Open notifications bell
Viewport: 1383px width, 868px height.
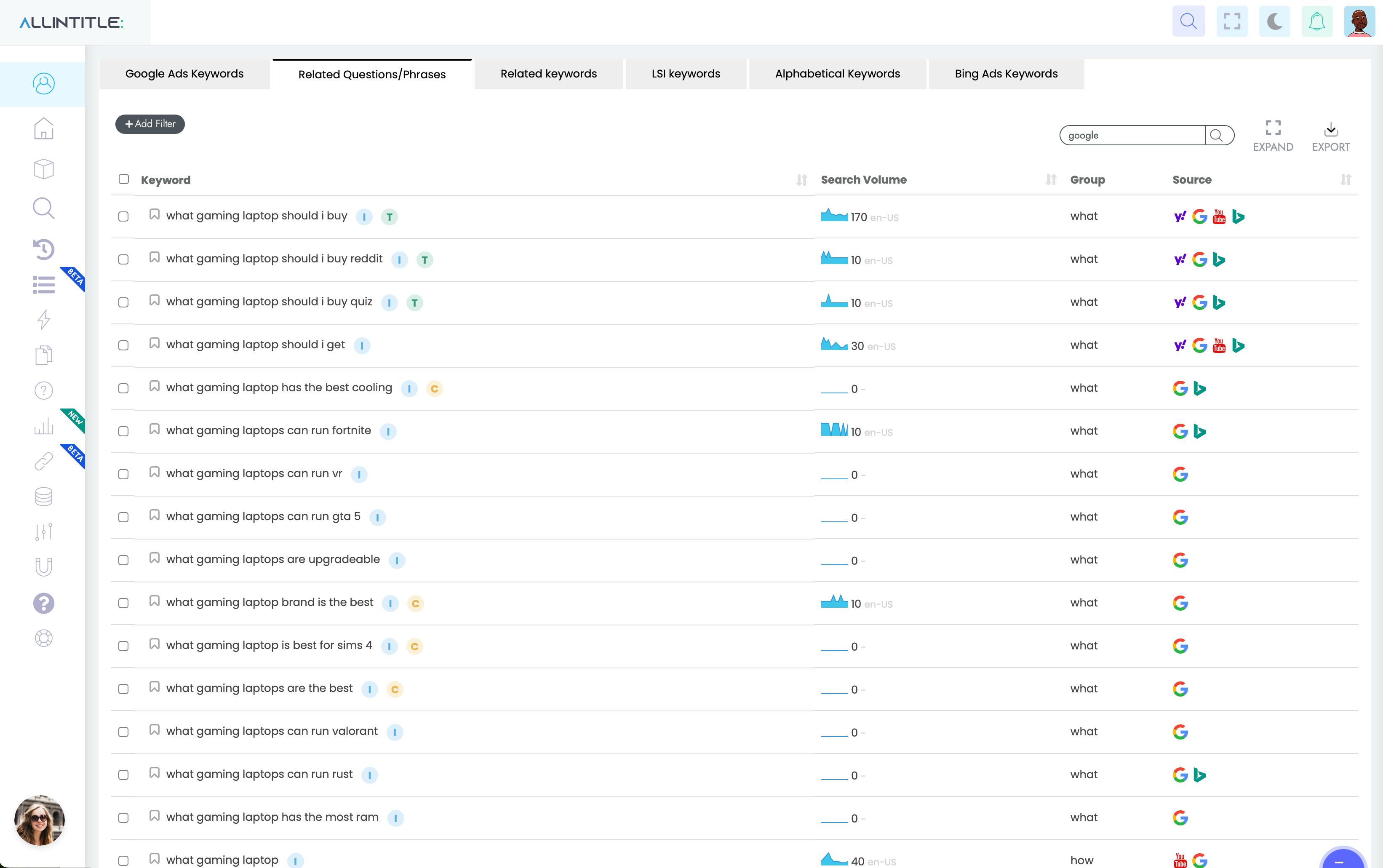[1317, 22]
